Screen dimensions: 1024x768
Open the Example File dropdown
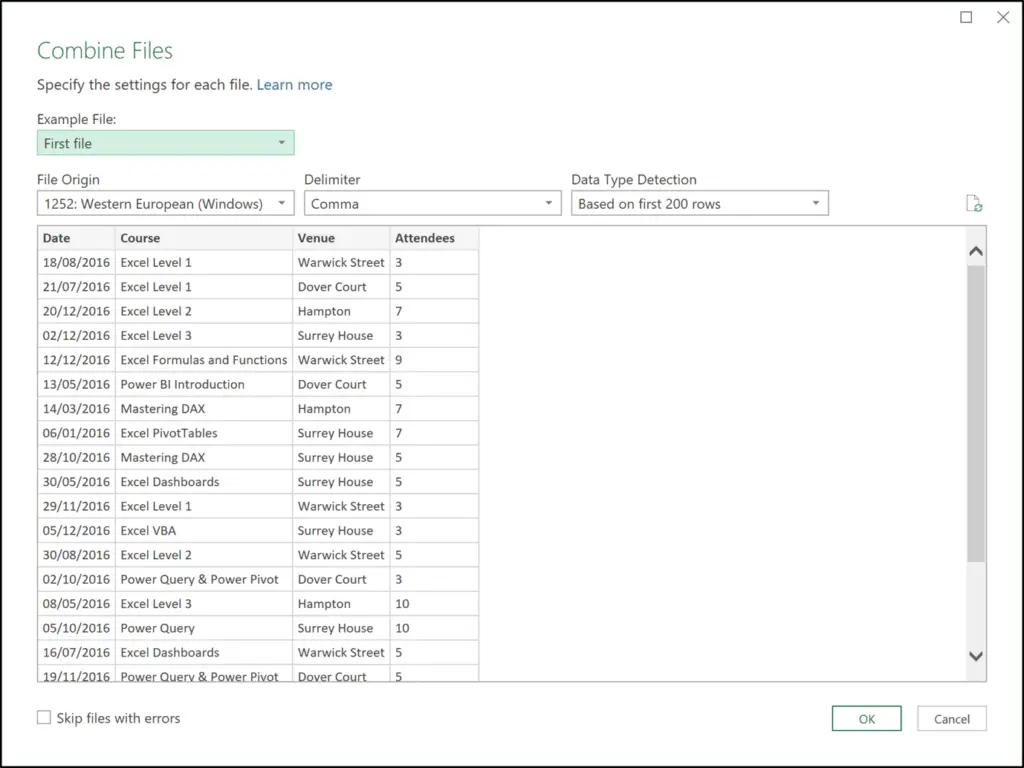click(283, 142)
